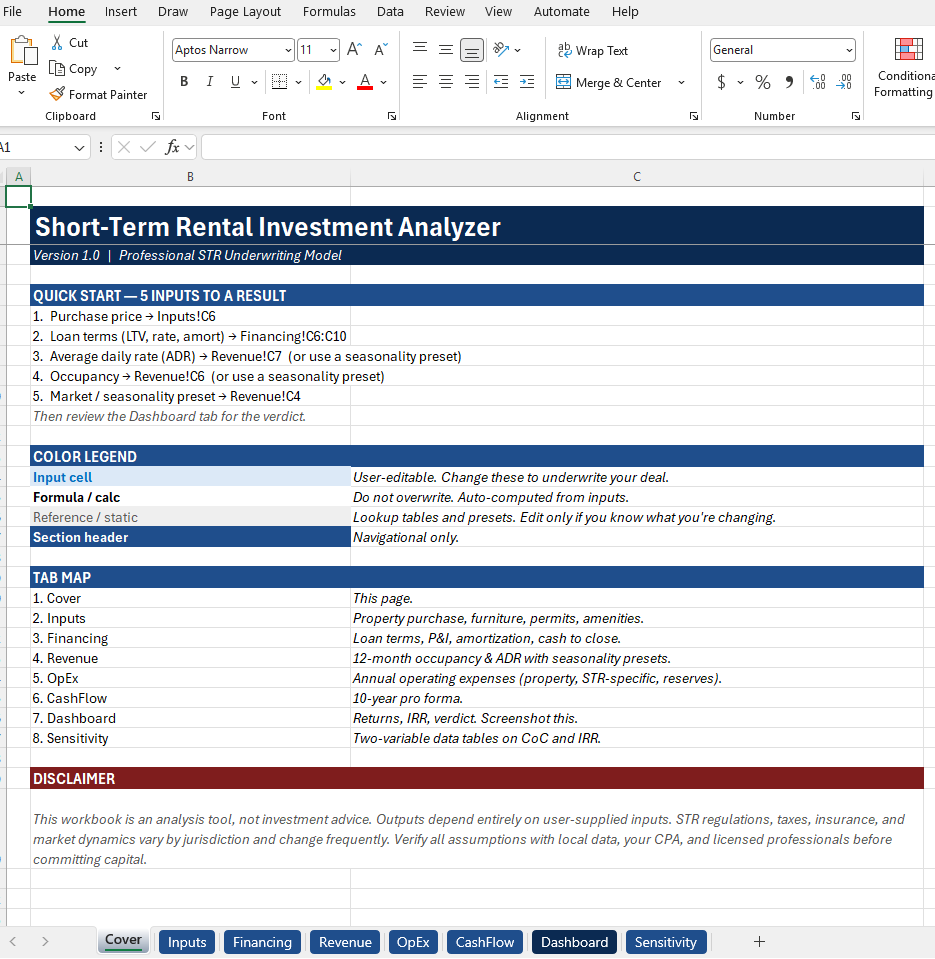Open Conditional Formatting
The image size is (935, 959).
[x=907, y=67]
